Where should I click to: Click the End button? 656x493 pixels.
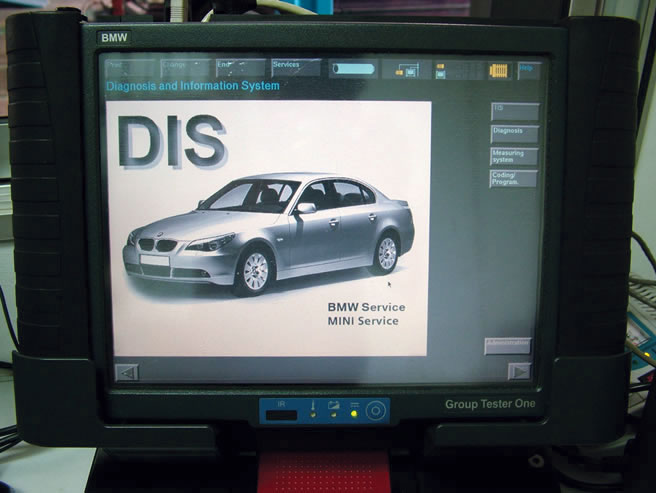(x=241, y=68)
